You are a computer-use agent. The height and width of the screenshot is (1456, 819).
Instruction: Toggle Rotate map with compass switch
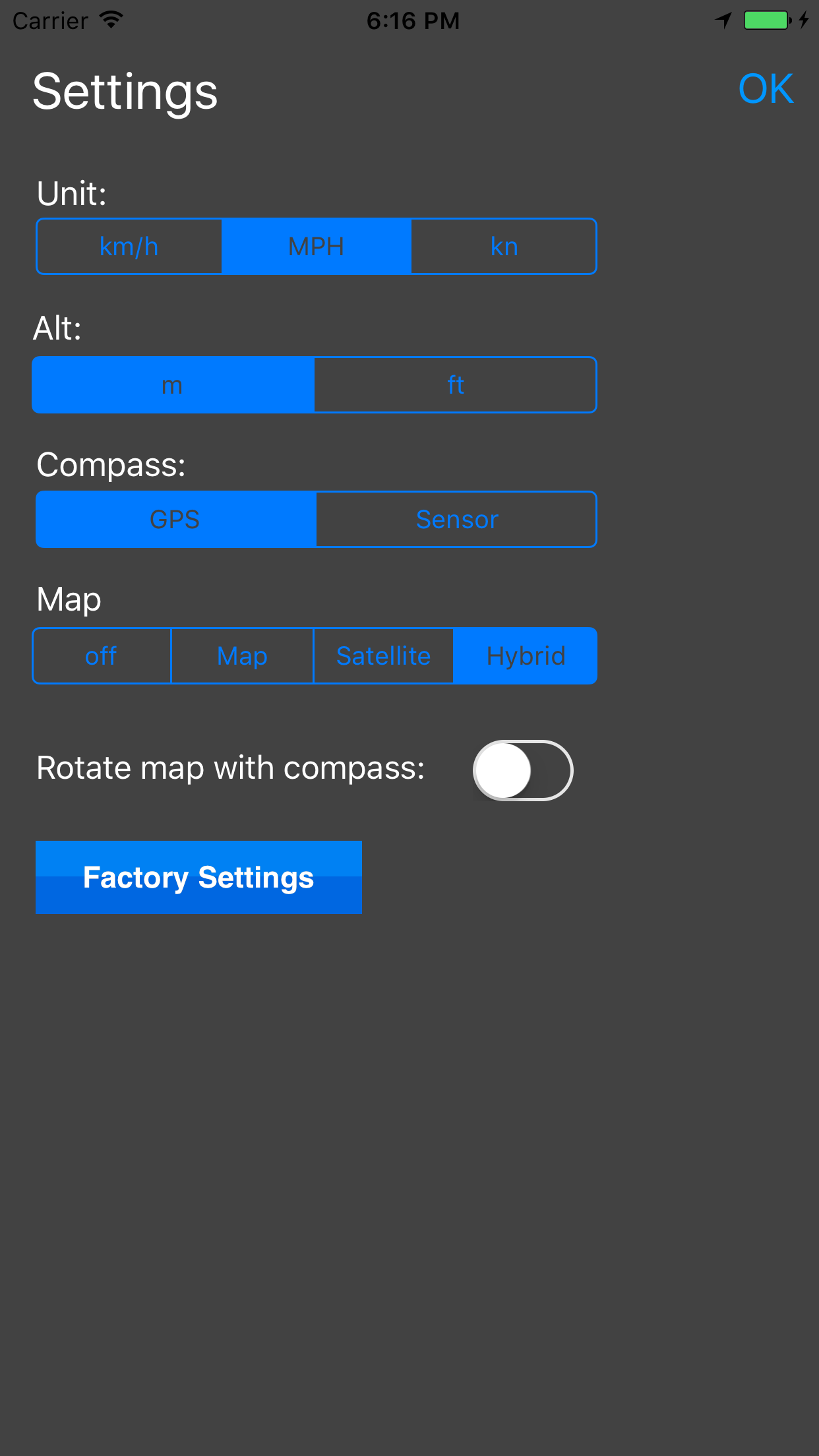[523, 770]
